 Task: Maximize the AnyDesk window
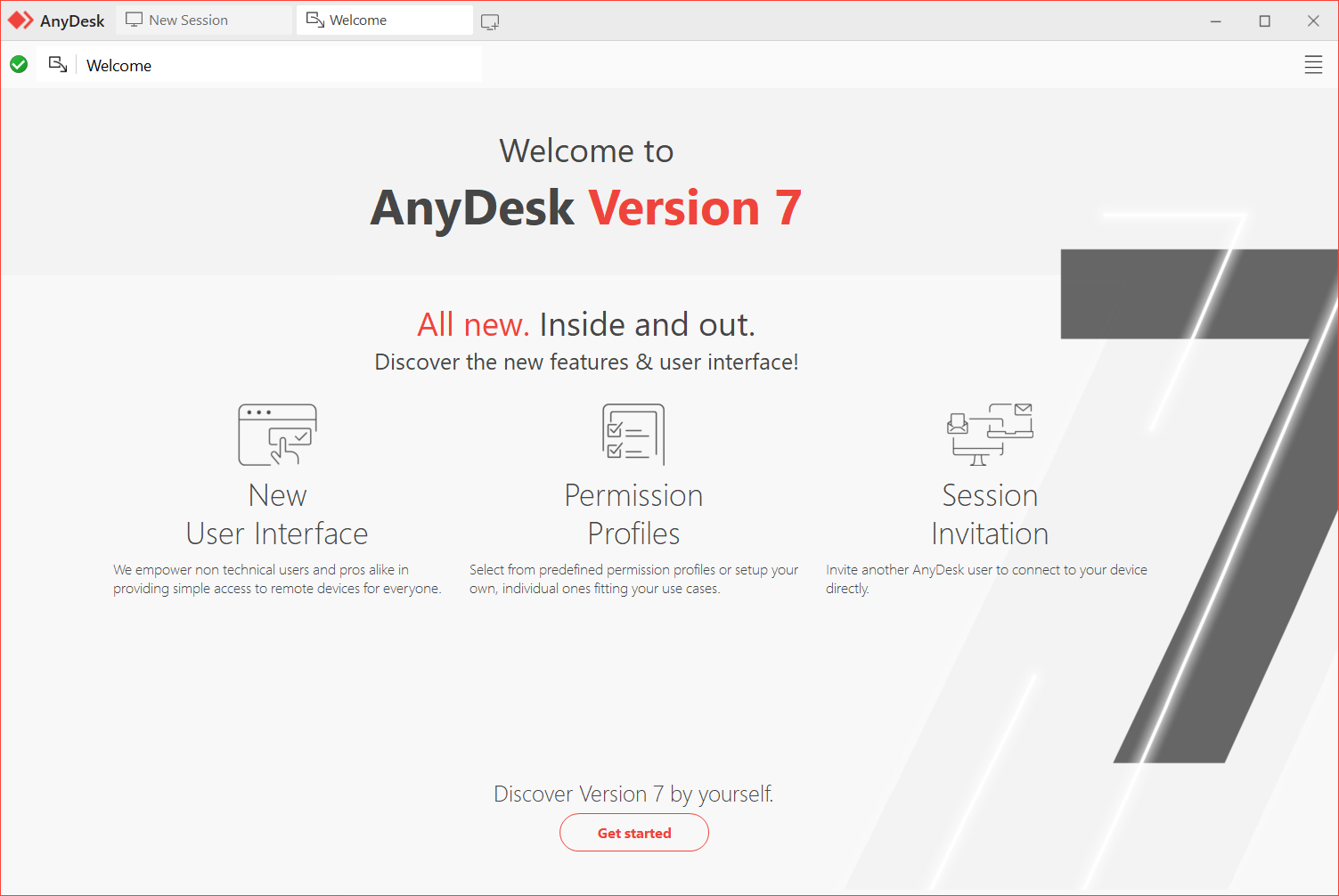point(1264,20)
